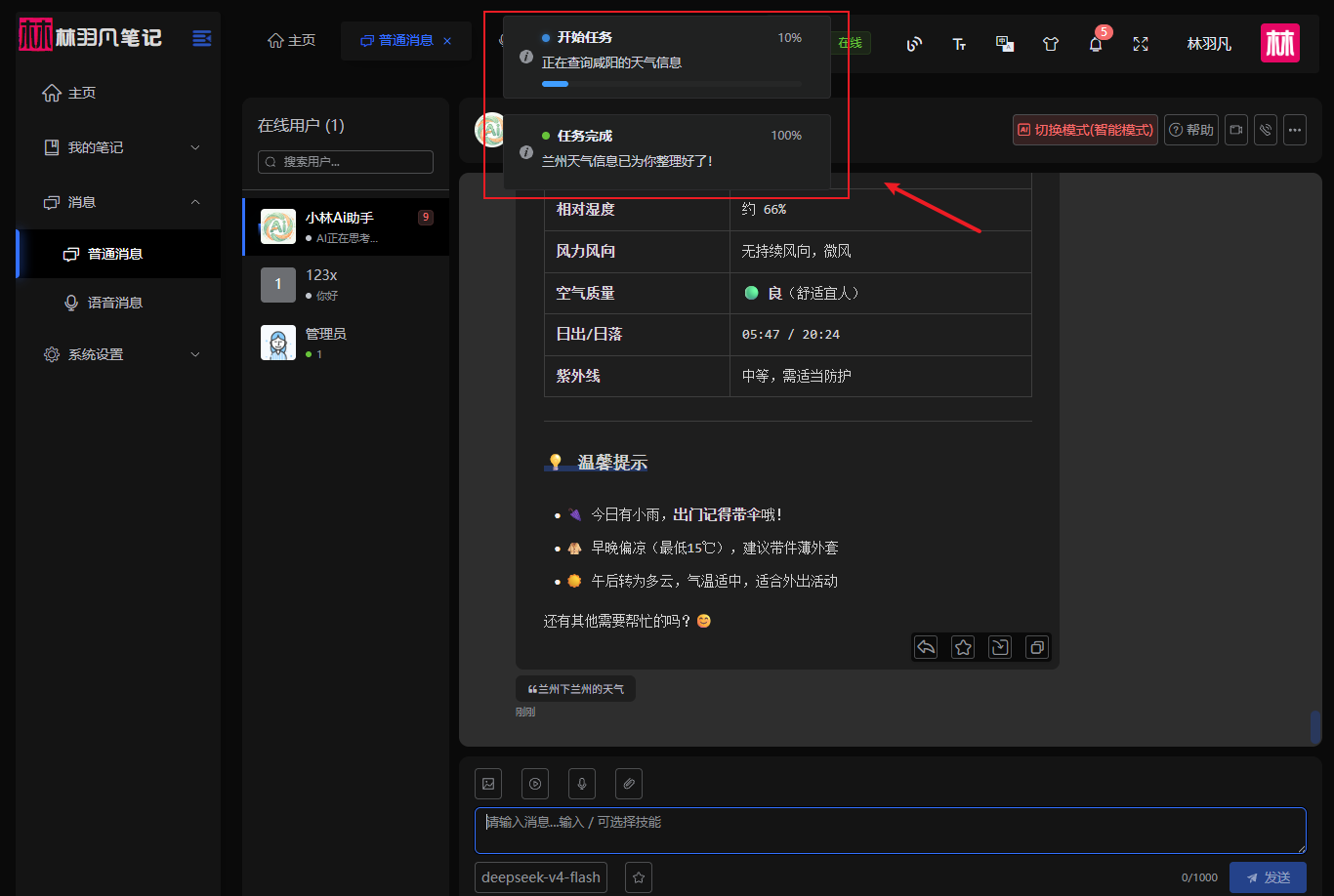This screenshot has height=896, width=1334.
Task: Select 普通消息 in the sidebar menu
Action: [119, 254]
